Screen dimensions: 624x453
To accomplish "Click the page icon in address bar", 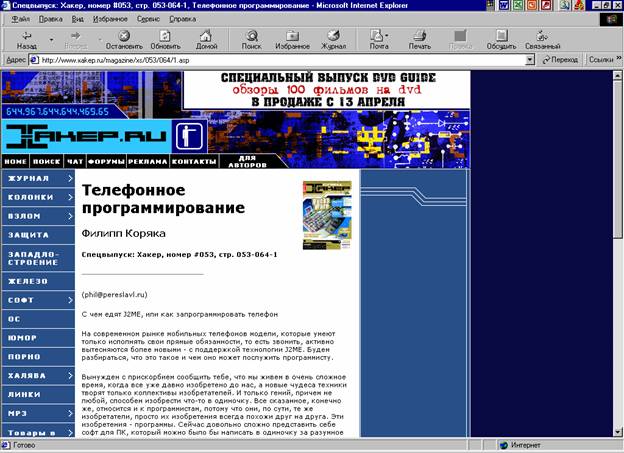I will pyautogui.click(x=34, y=60).
